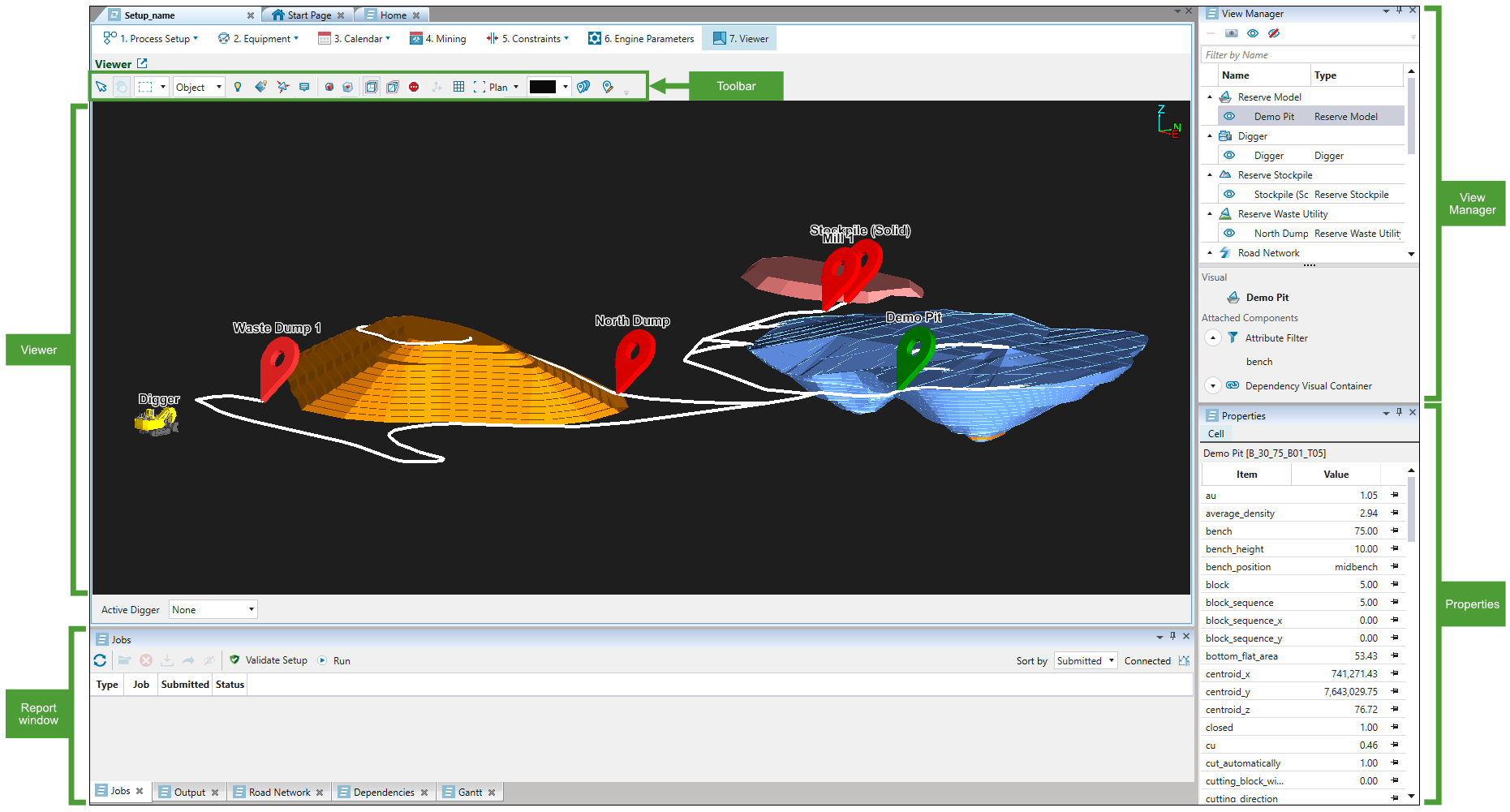Select the arrow pointer tool in Viewer toolbar
Screen dimensions: 1510x812
101,87
